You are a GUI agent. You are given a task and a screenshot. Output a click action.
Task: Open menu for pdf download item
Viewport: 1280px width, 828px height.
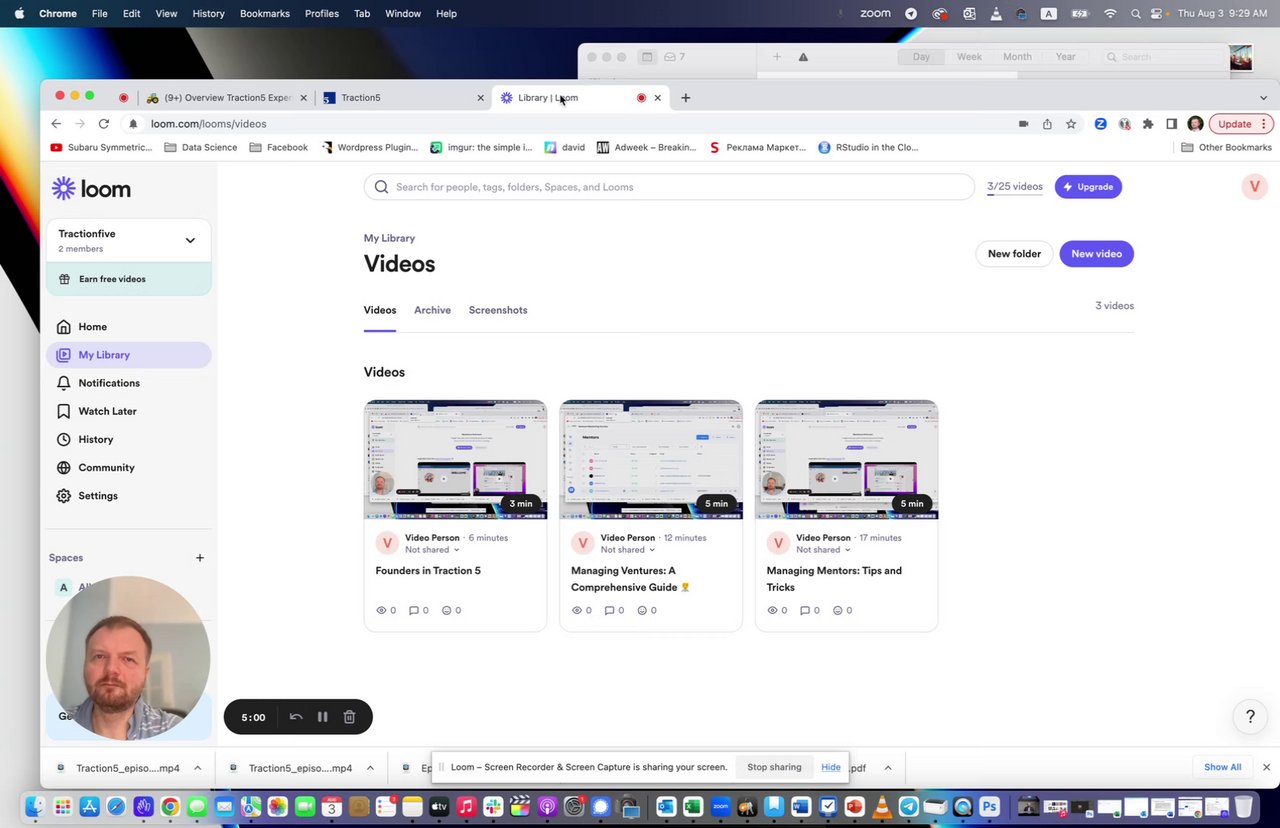pos(887,768)
